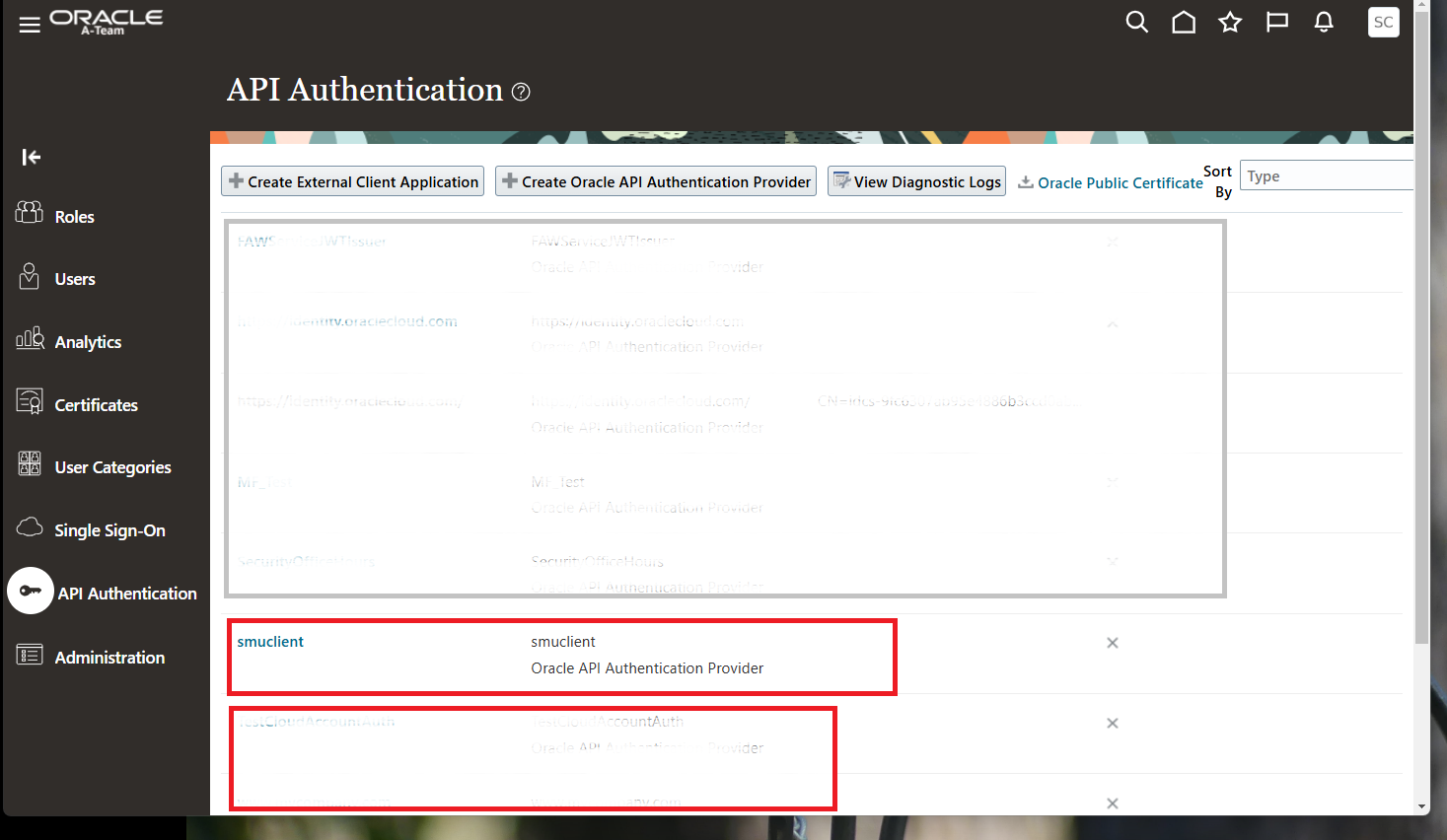Open the hamburger navigation menu

[30, 25]
